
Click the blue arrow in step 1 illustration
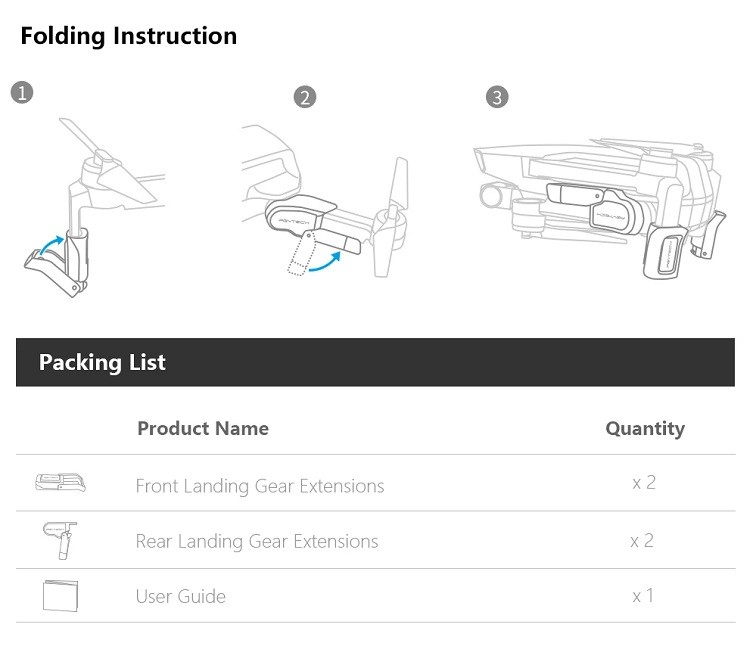(x=52, y=245)
